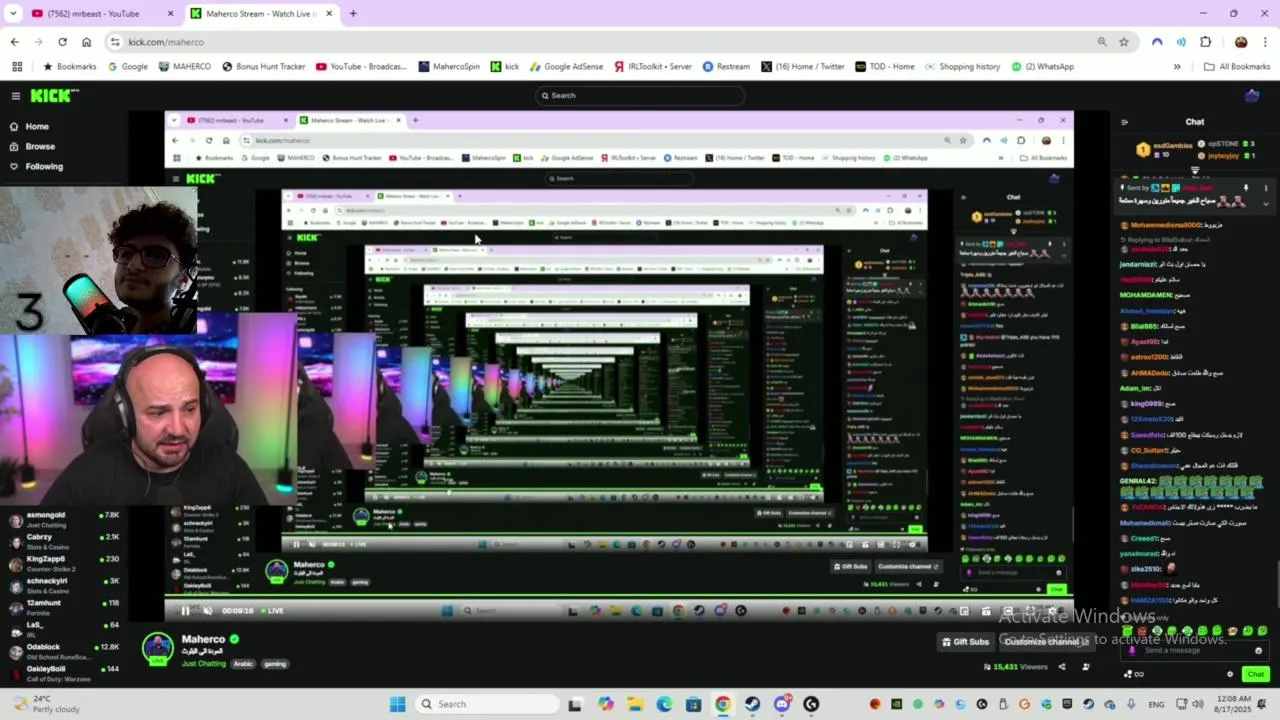Click the zoom magnifier icon in address bar

[1102, 42]
